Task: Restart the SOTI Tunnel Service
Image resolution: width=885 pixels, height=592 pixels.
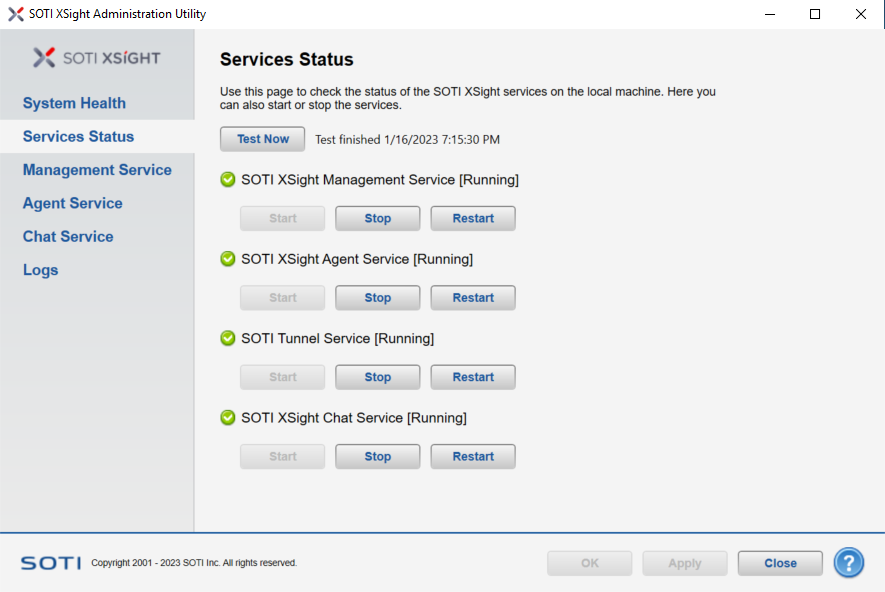Action: pos(473,377)
